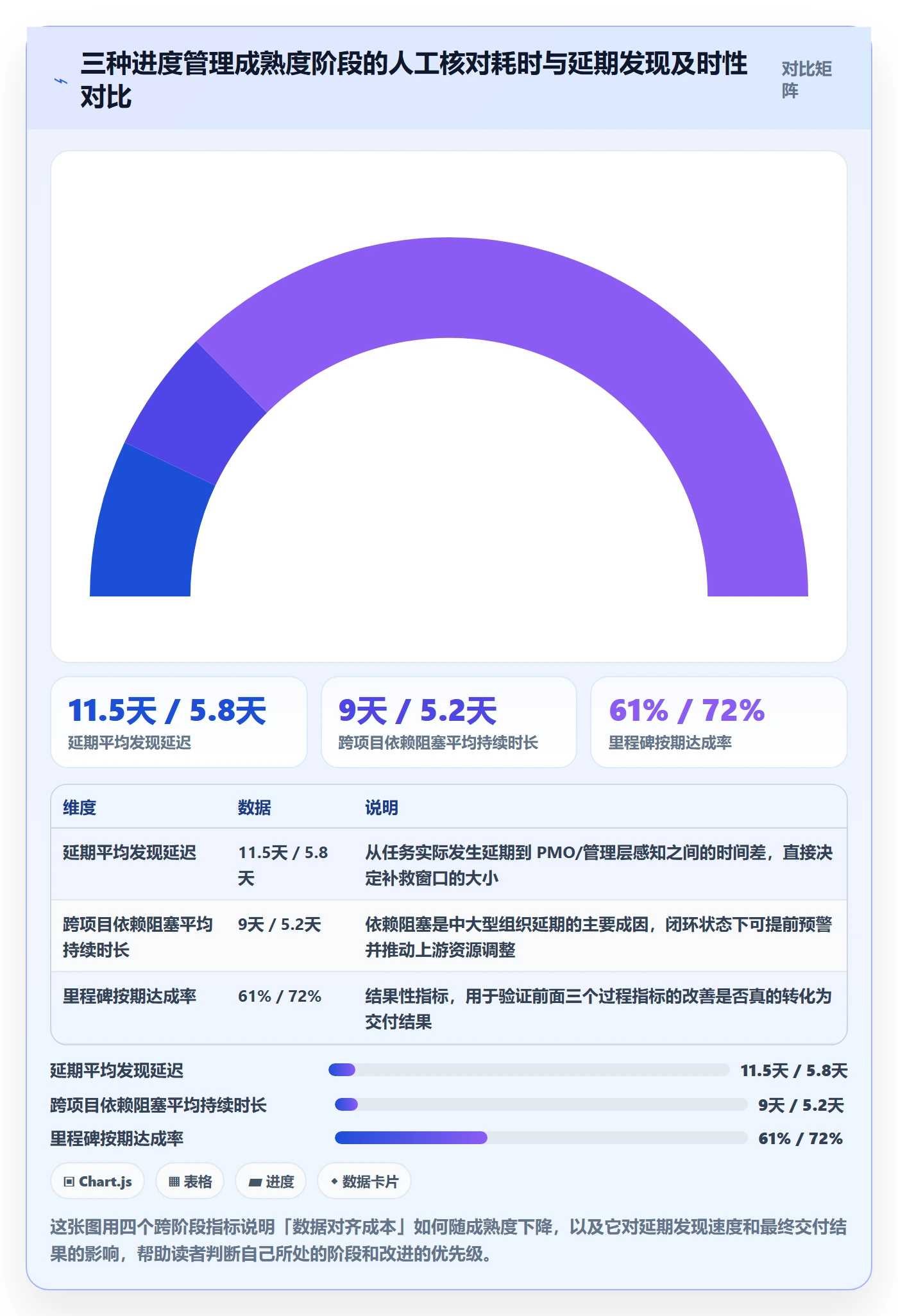This screenshot has width=898, height=1316.
Task: Select the 数据卡片 chip
Action: [364, 1181]
